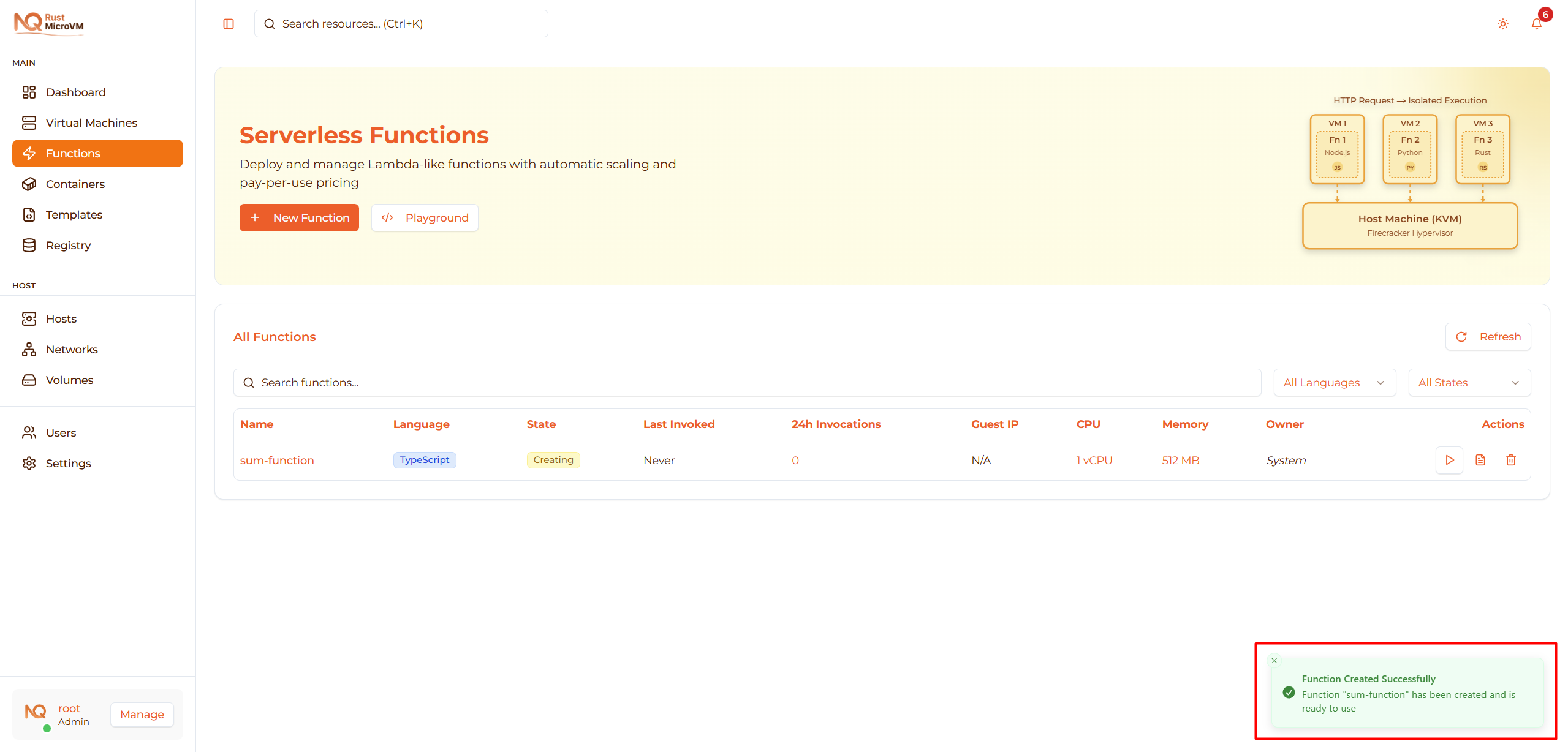Open the Volumes section

click(x=69, y=380)
